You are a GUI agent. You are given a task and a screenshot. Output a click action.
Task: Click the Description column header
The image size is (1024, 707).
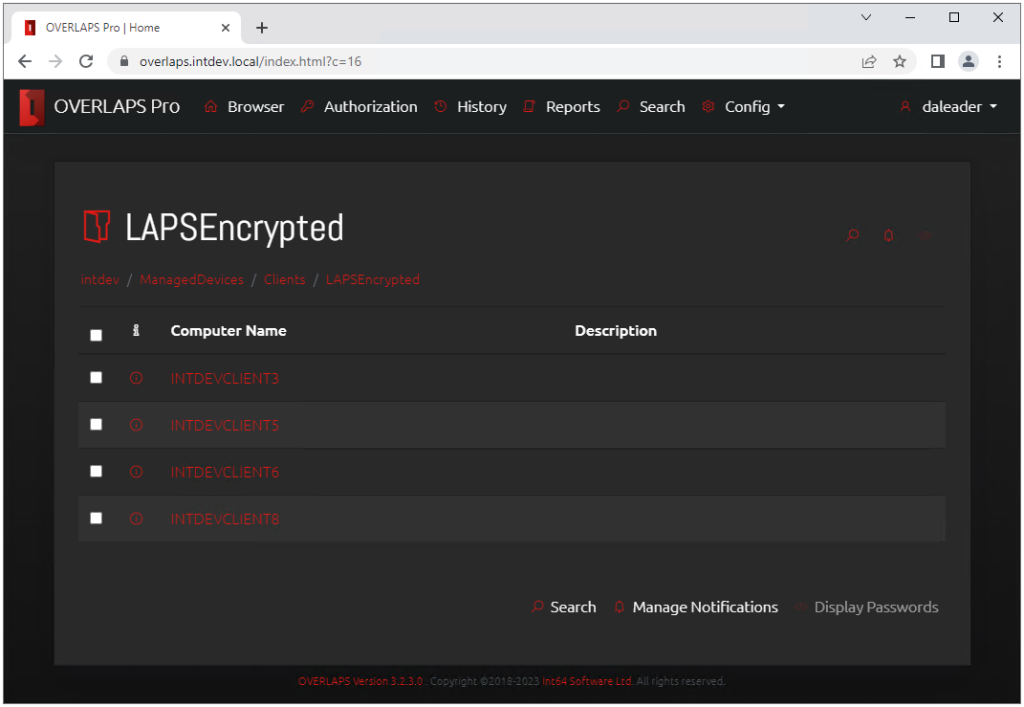point(616,331)
